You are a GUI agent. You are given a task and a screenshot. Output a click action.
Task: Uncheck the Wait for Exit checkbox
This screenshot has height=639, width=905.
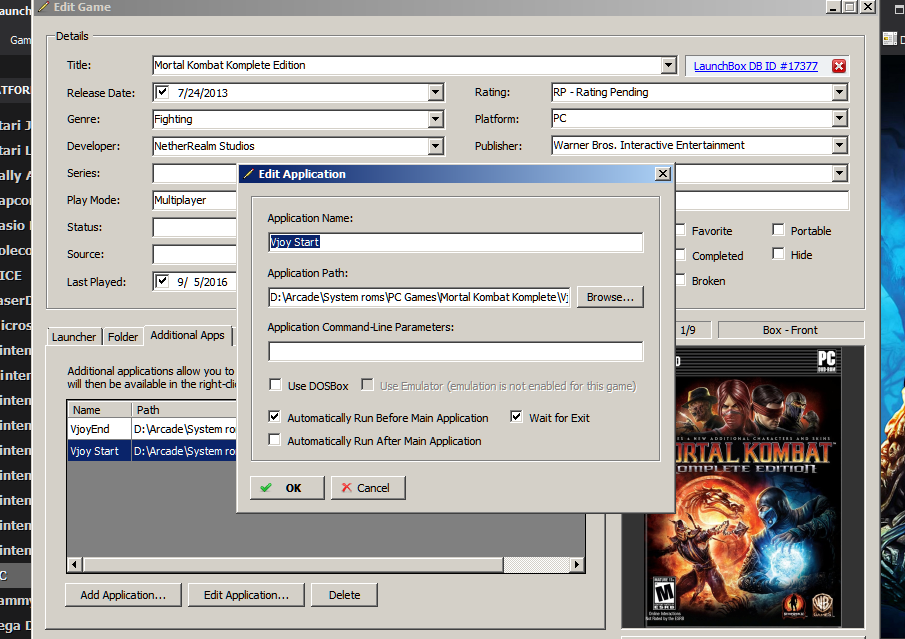click(x=517, y=417)
